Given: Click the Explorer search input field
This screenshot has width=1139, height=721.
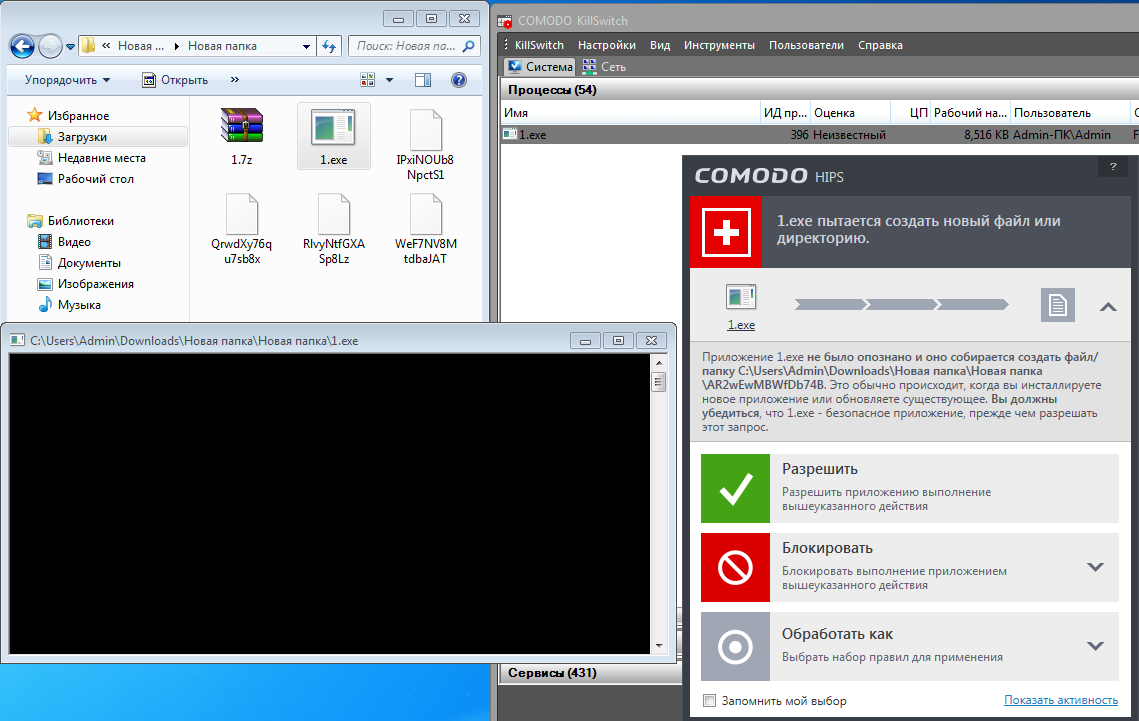Looking at the screenshot, I should pos(407,46).
